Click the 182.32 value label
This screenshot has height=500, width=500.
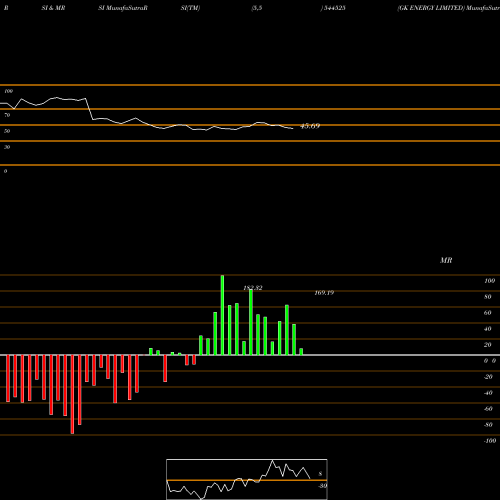point(253,288)
